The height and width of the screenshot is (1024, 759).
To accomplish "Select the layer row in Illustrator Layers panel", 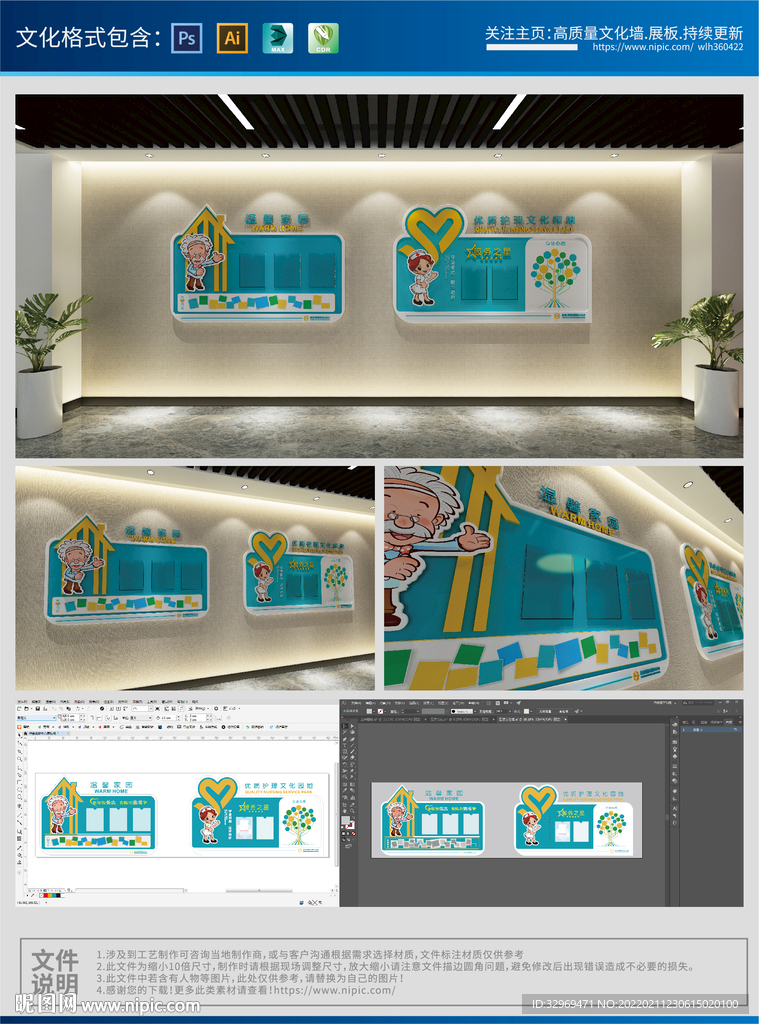I will [711, 729].
